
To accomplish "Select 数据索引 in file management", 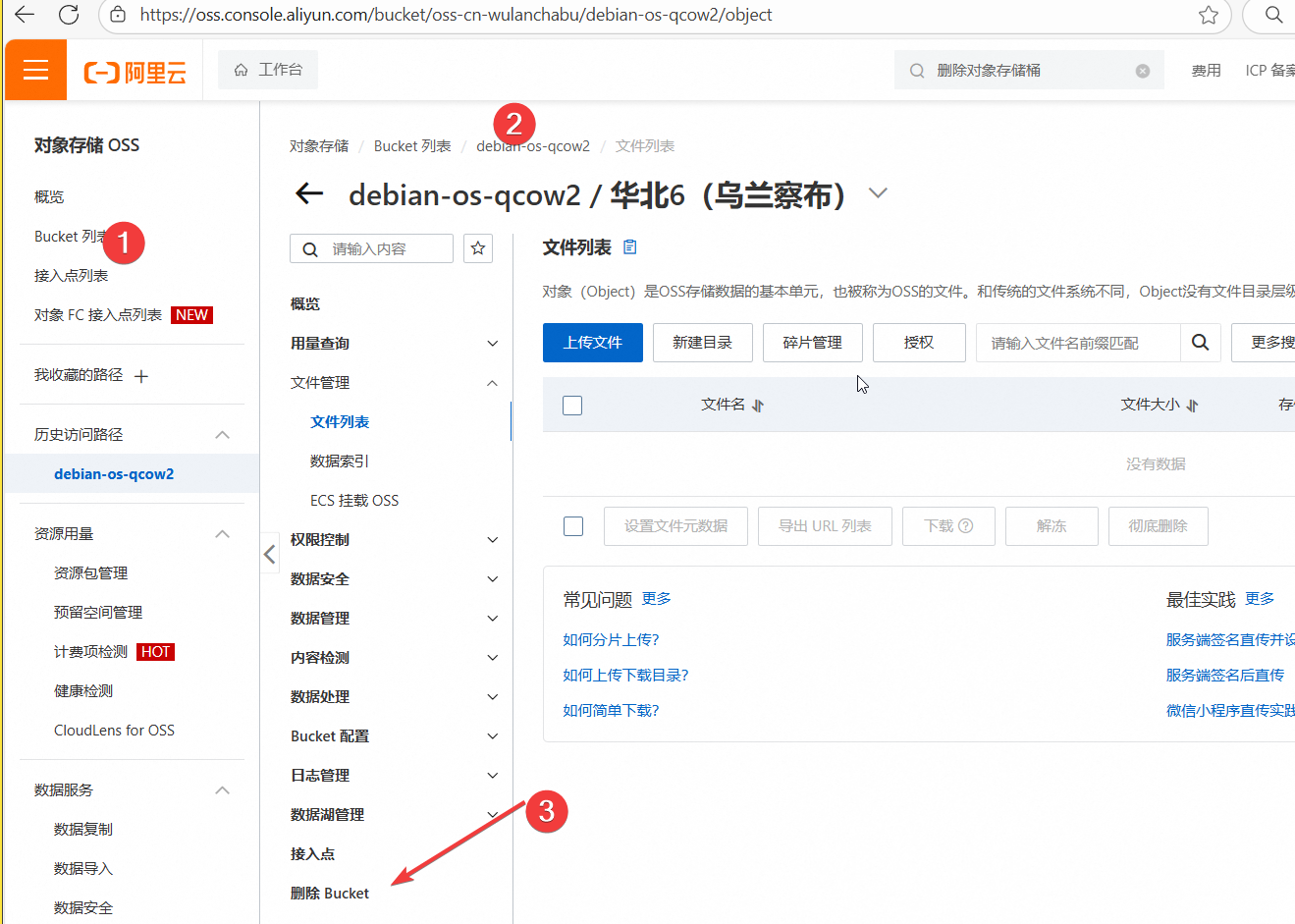I will click(x=340, y=462).
